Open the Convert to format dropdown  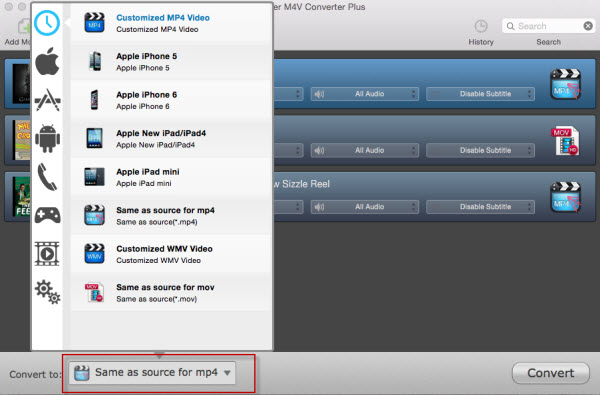click(x=152, y=373)
